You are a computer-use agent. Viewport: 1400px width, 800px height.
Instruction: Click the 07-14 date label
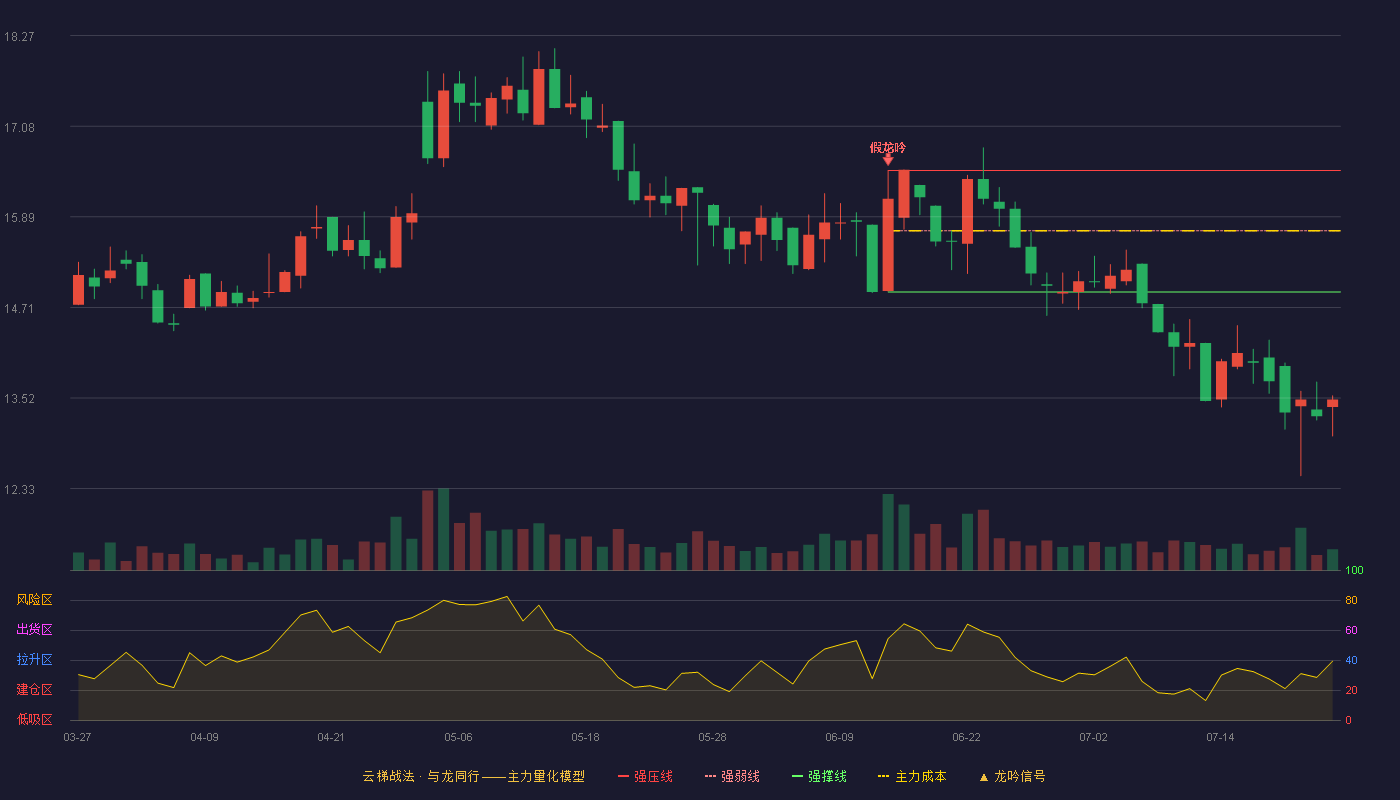pos(1220,737)
